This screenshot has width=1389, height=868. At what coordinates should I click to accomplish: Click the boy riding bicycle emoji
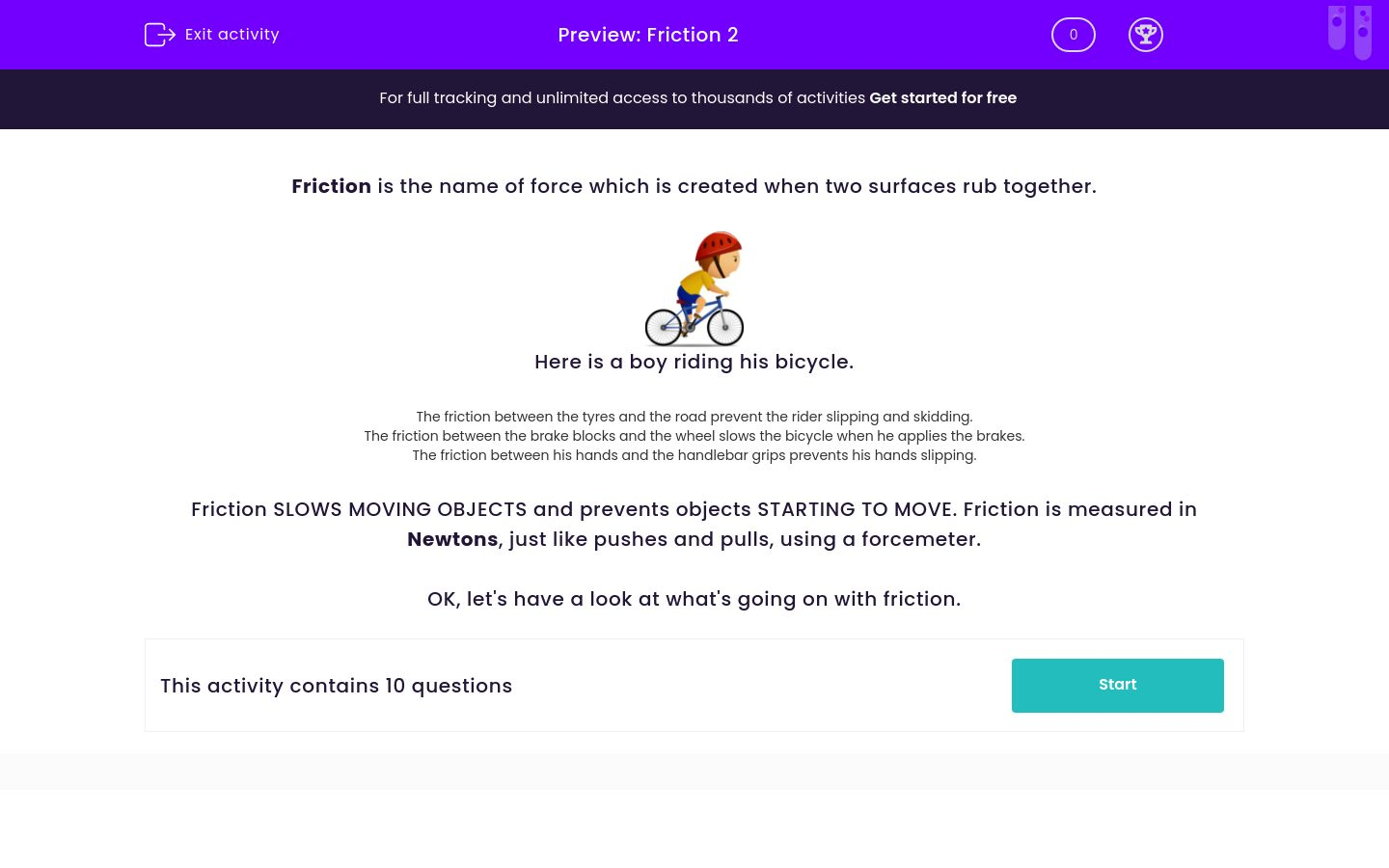[694, 288]
